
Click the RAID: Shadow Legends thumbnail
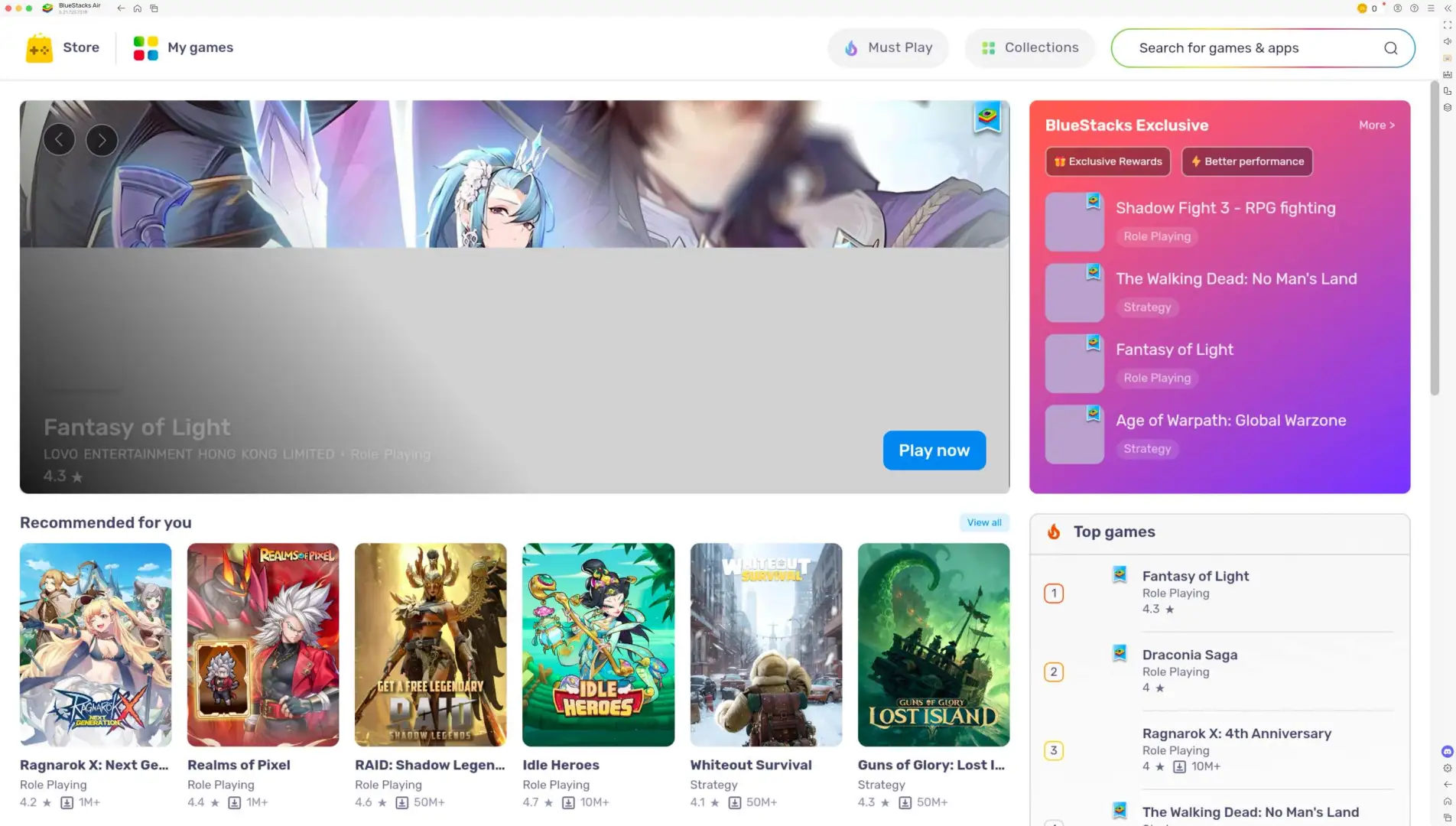click(x=431, y=645)
